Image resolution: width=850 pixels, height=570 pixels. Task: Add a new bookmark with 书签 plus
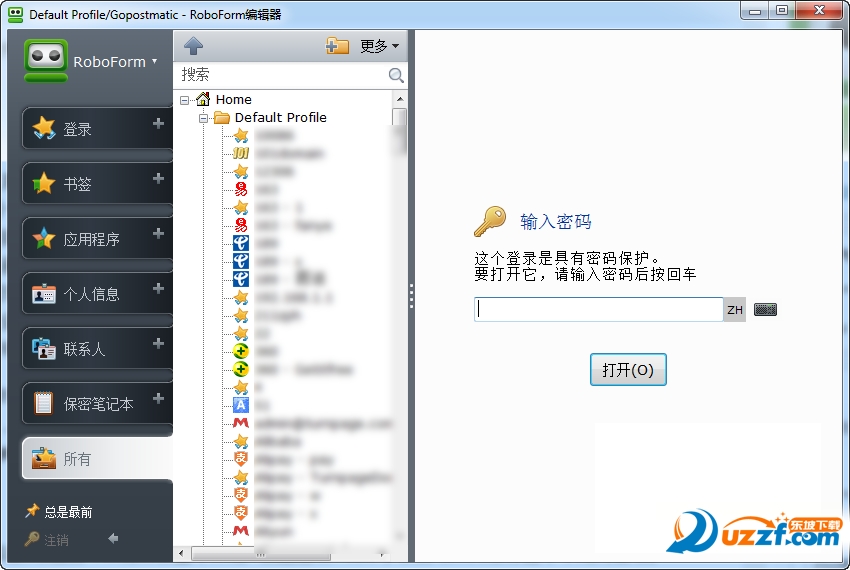click(x=158, y=178)
